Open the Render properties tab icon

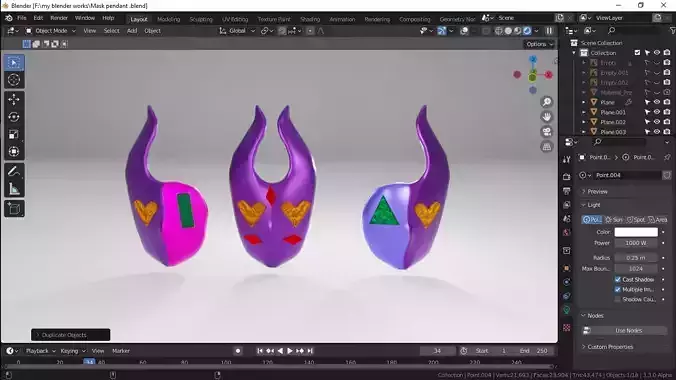(x=566, y=177)
